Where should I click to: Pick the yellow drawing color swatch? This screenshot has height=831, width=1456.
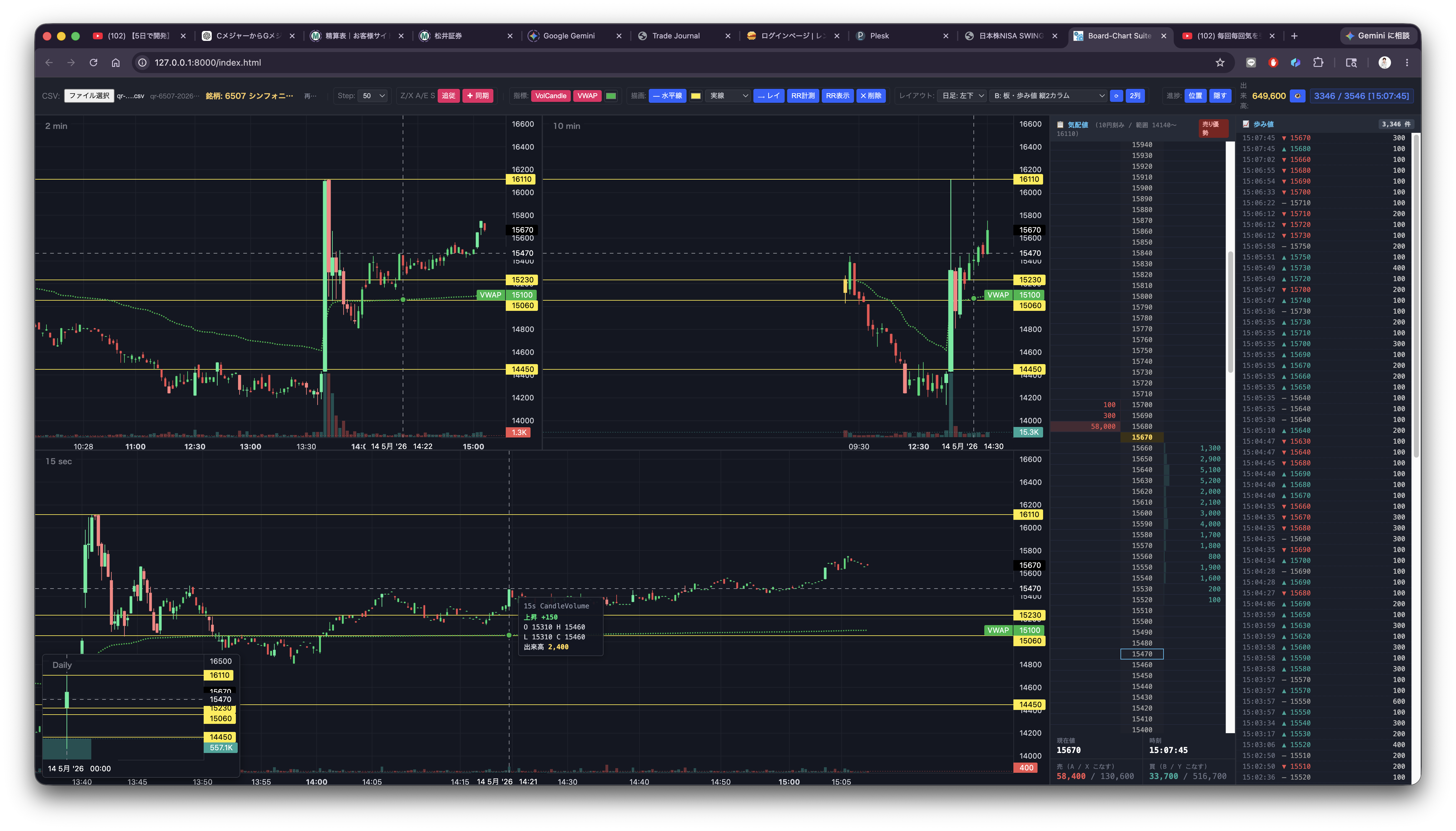[x=695, y=96]
